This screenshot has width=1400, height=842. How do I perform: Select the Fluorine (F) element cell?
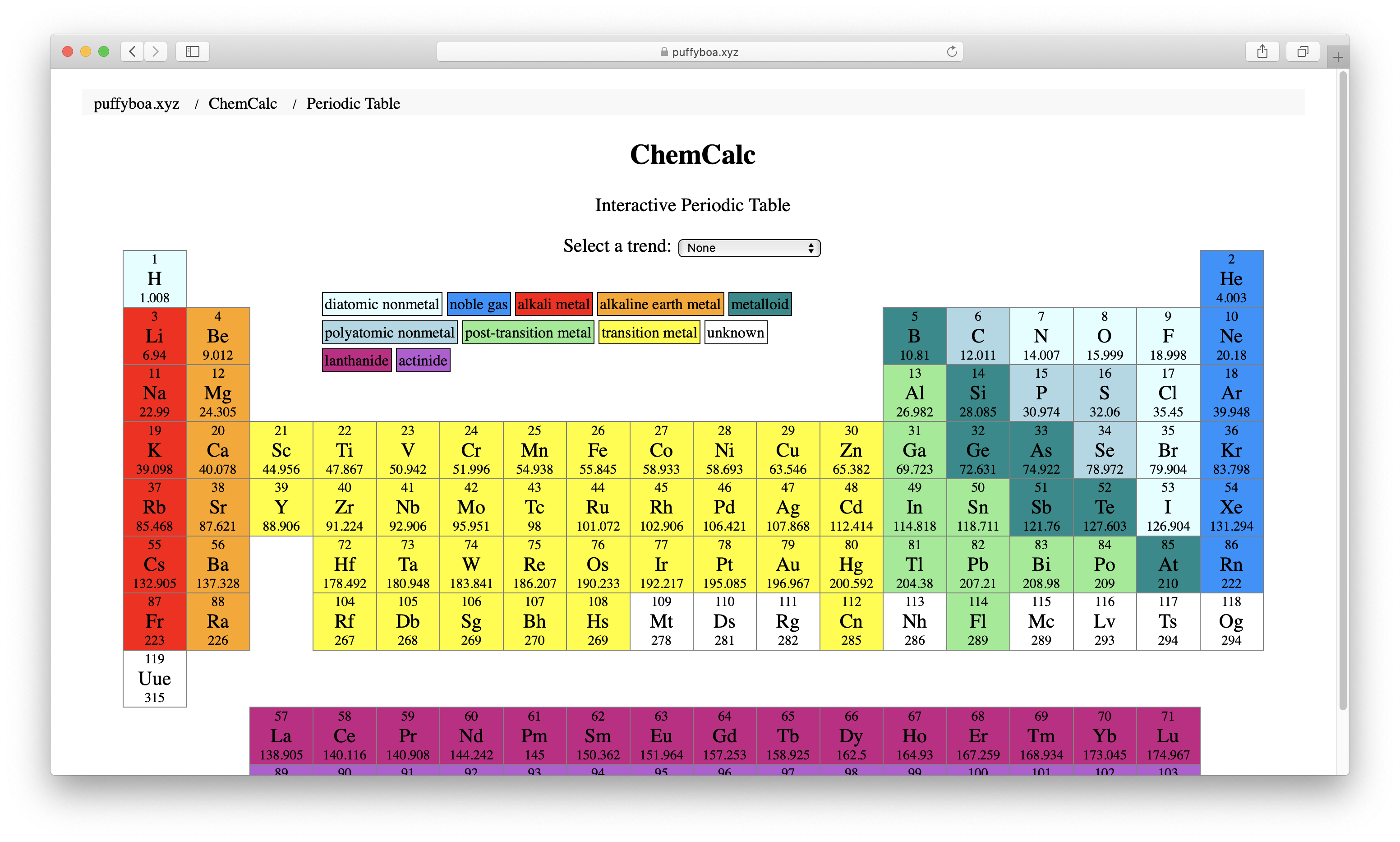(1168, 336)
